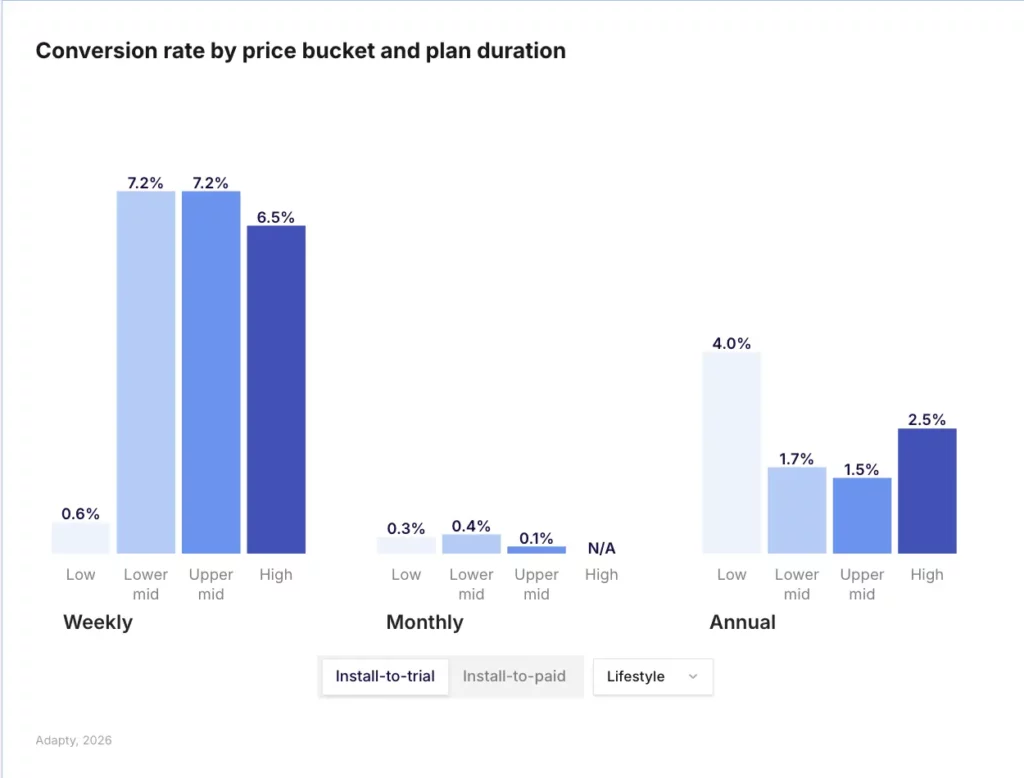The height and width of the screenshot is (778, 1024).
Task: Click the N/A label for High Monthly
Action: tap(601, 548)
